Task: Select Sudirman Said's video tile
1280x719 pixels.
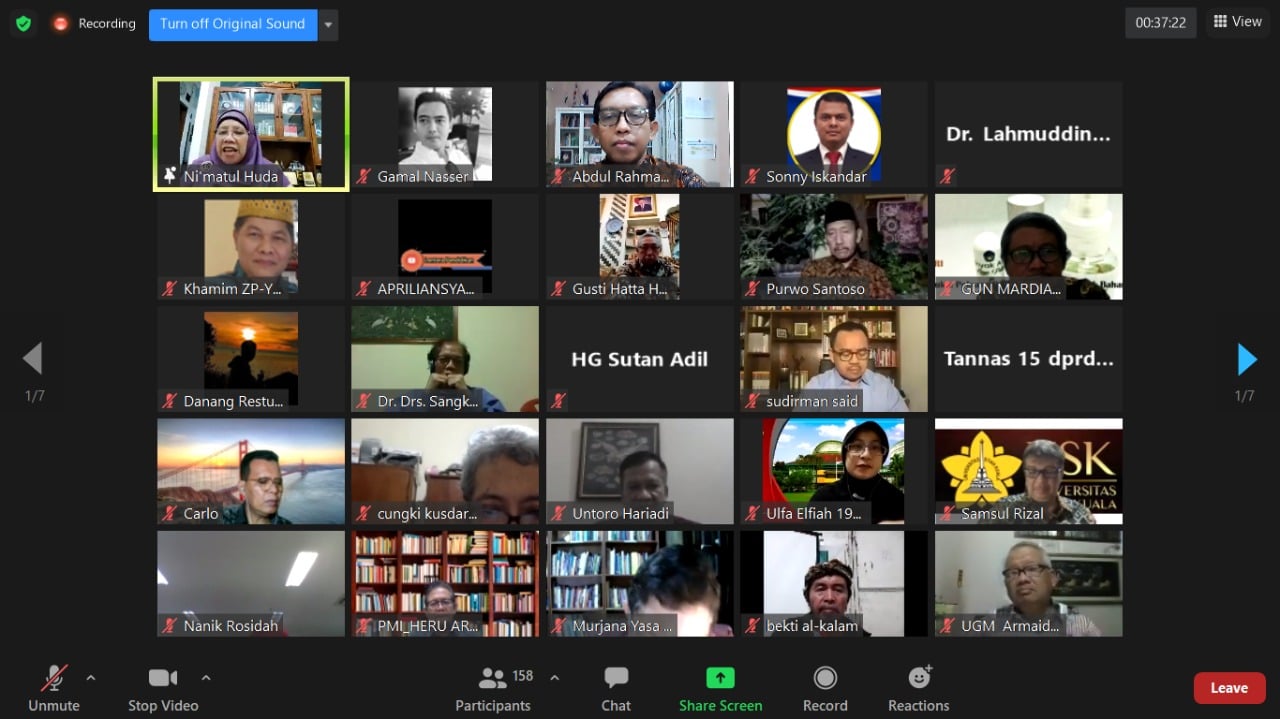Action: [833, 358]
